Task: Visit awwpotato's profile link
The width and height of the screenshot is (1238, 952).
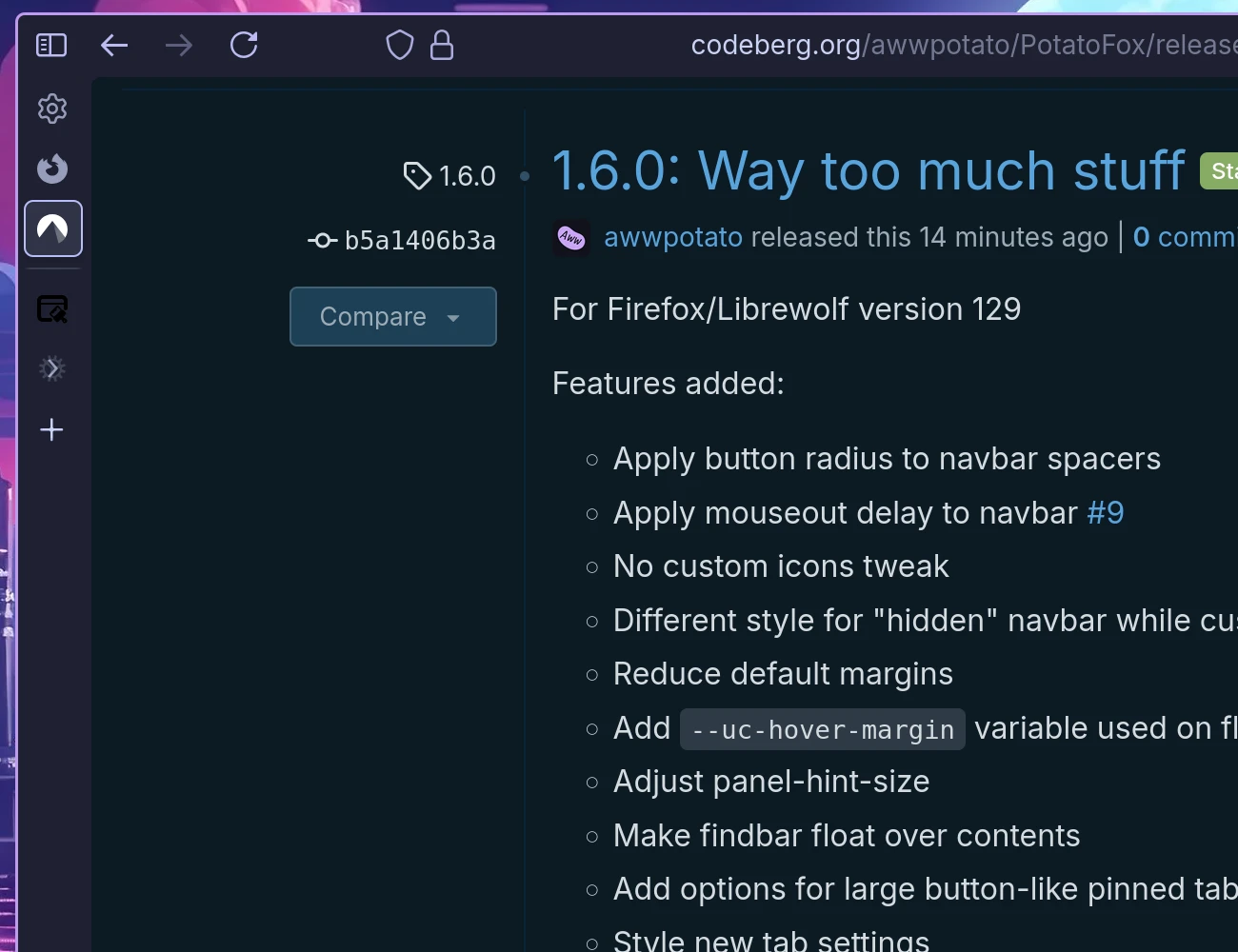Action: click(672, 237)
